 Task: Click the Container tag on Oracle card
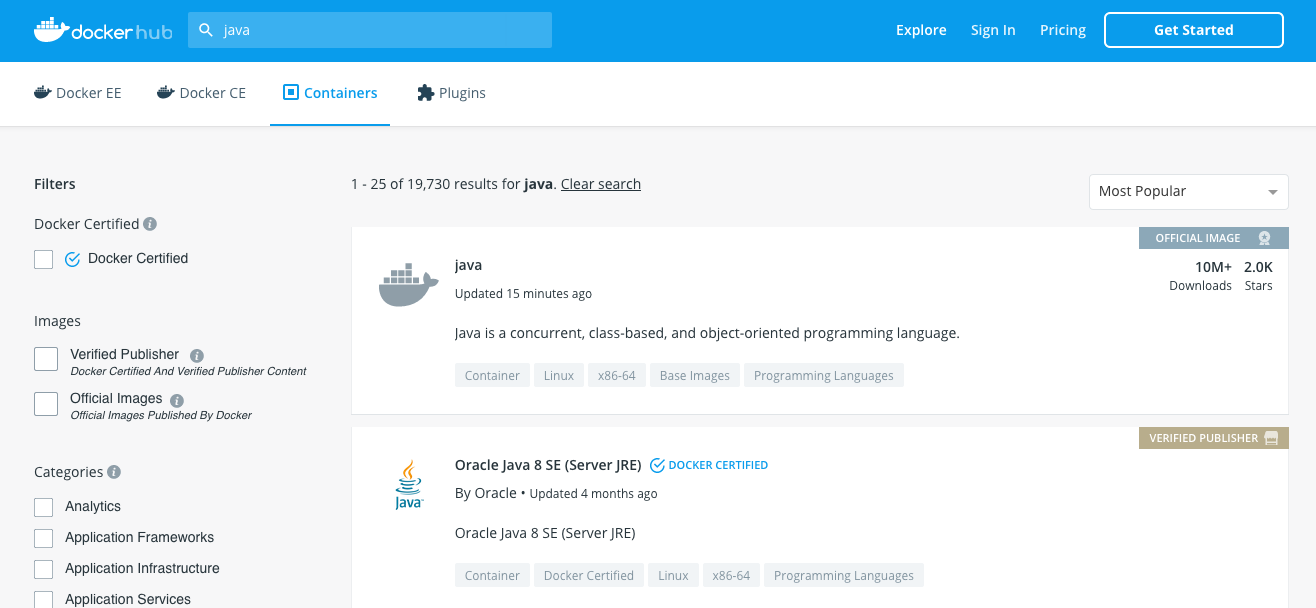coord(492,576)
